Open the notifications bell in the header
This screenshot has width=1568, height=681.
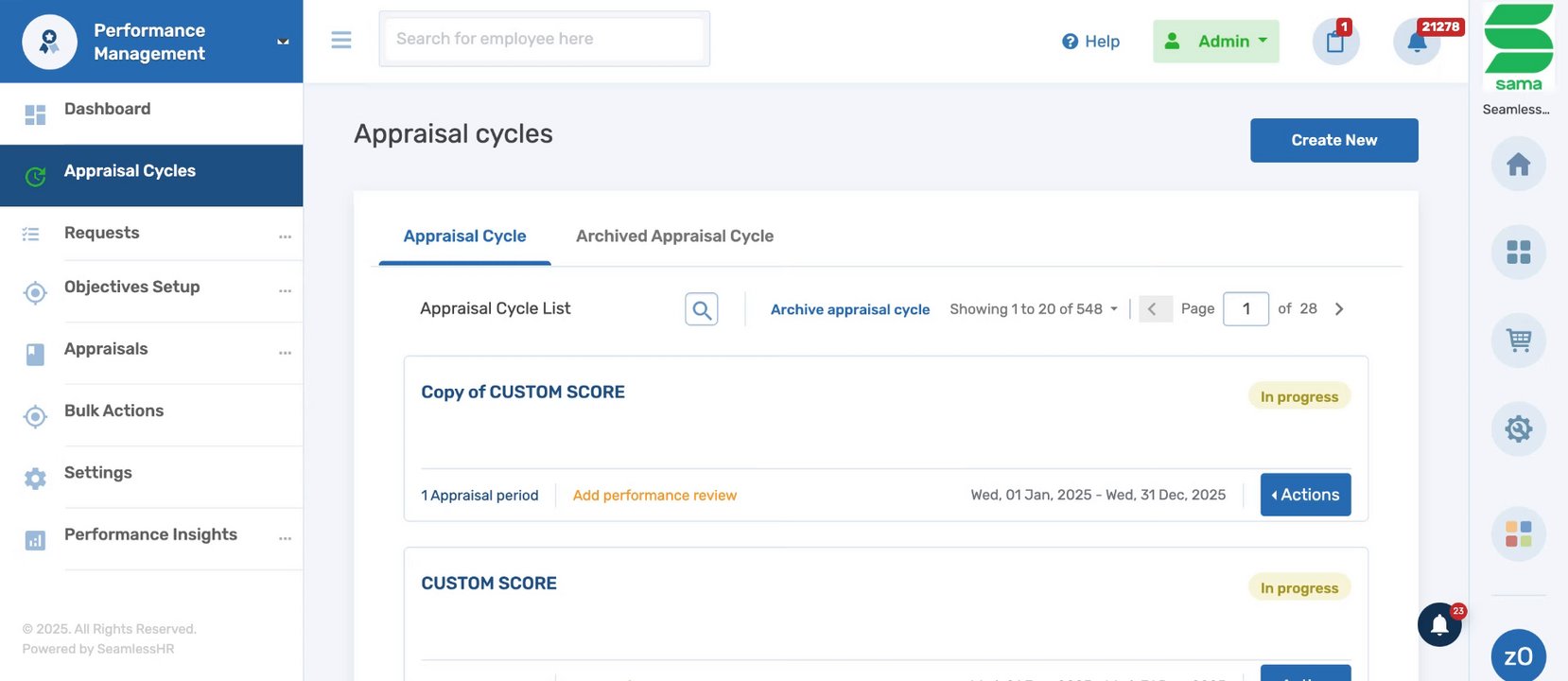tap(1417, 42)
